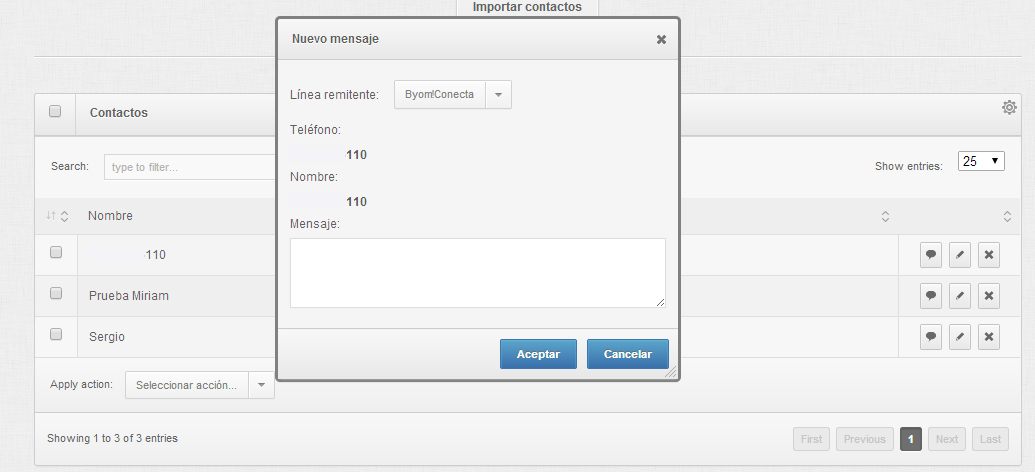Click message icon for contact 110
Image resolution: width=1035 pixels, height=472 pixels.
tap(931, 255)
